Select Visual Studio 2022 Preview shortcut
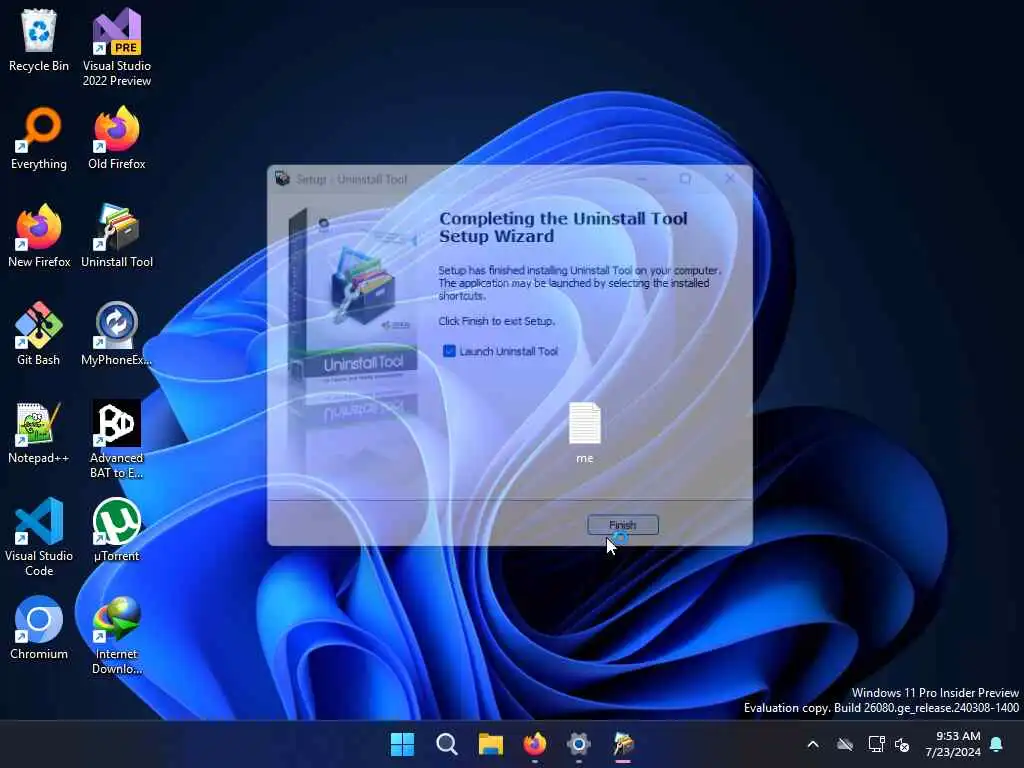Screen dimensions: 1024x768 [117, 47]
